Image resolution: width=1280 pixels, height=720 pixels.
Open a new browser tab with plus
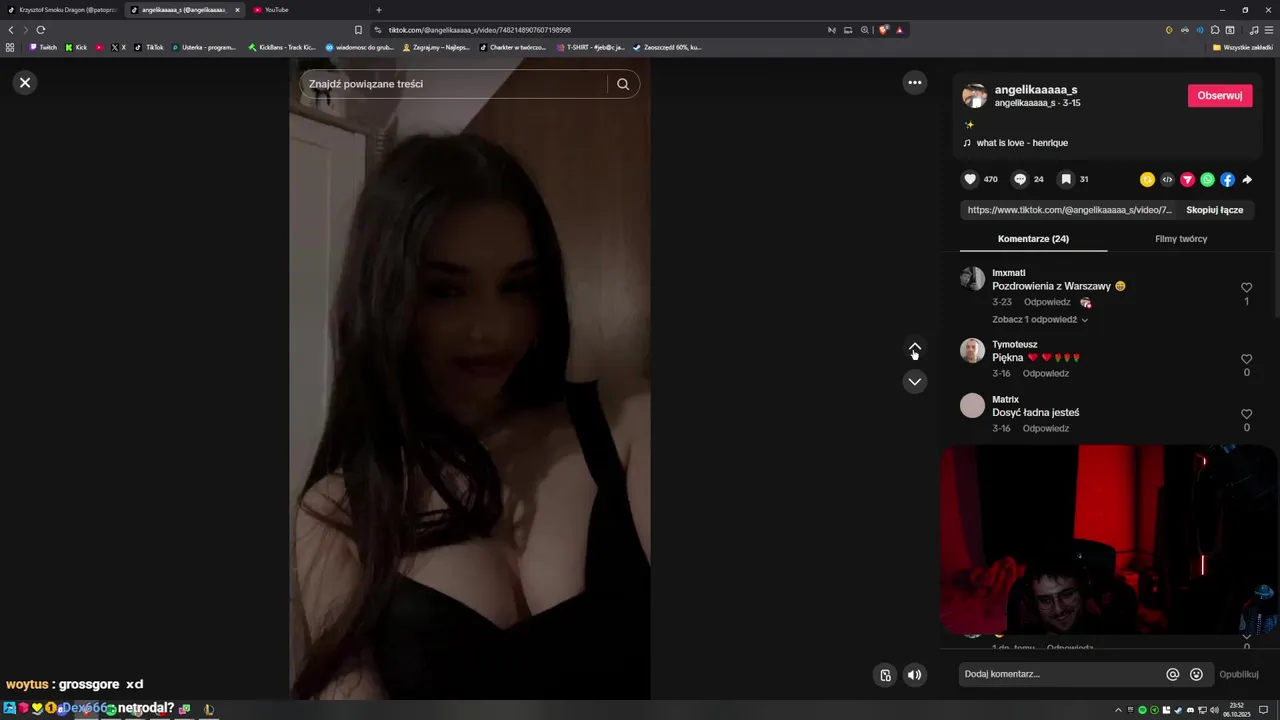coord(378,10)
